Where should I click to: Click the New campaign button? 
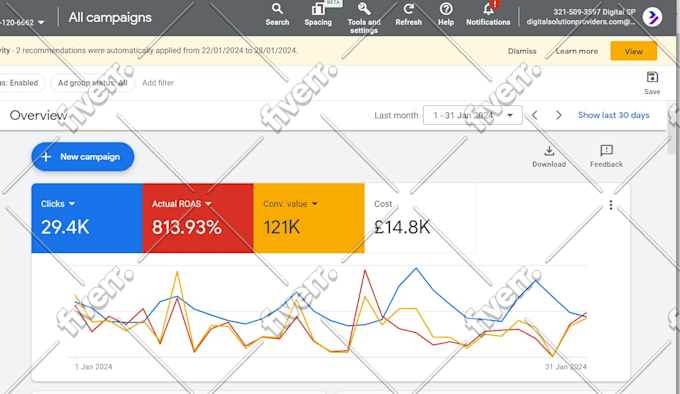82,156
